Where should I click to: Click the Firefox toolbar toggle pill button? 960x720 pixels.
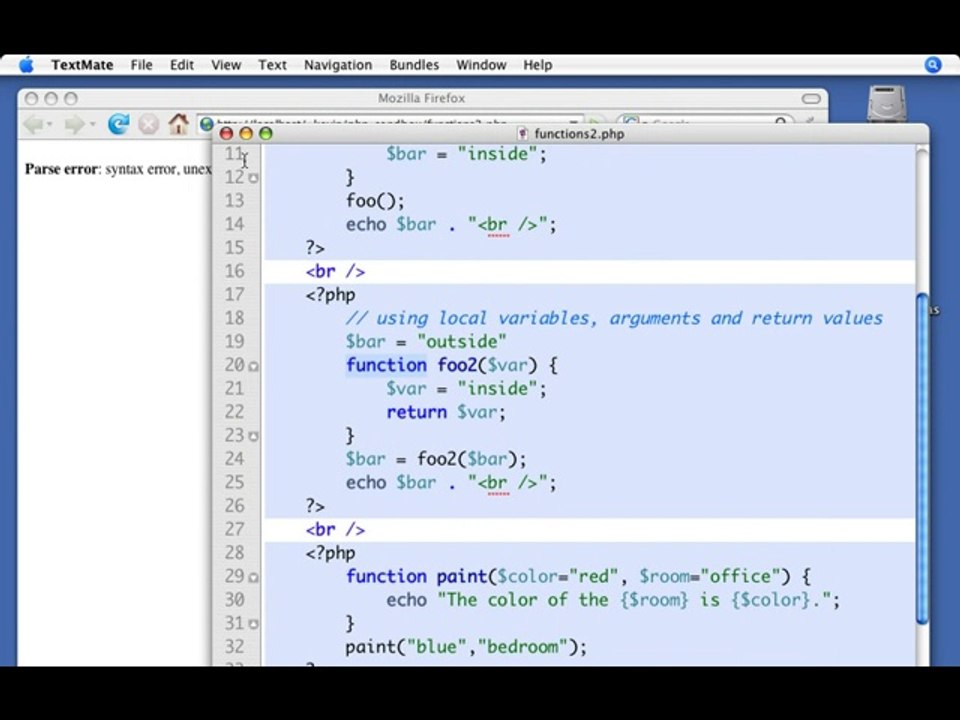click(x=811, y=99)
